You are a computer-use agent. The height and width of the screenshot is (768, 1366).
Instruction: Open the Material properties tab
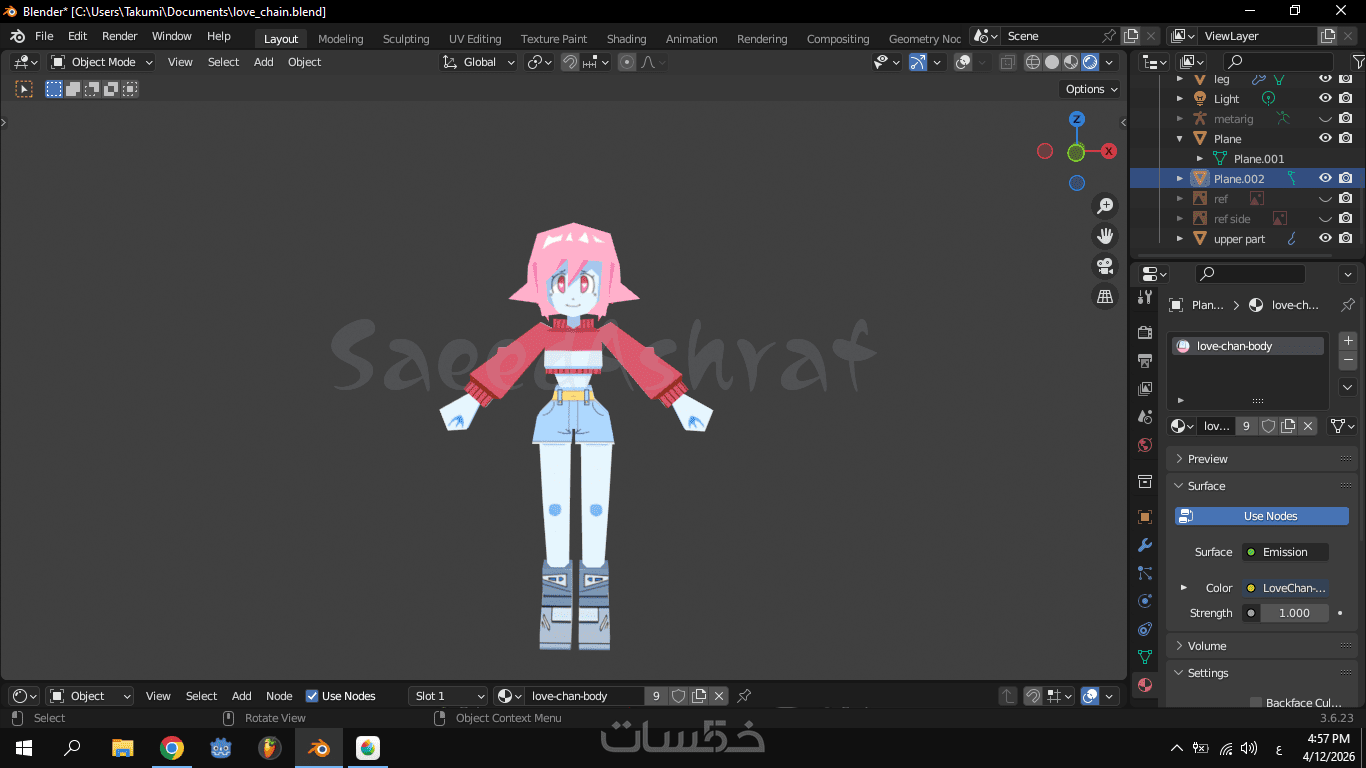point(1145,685)
